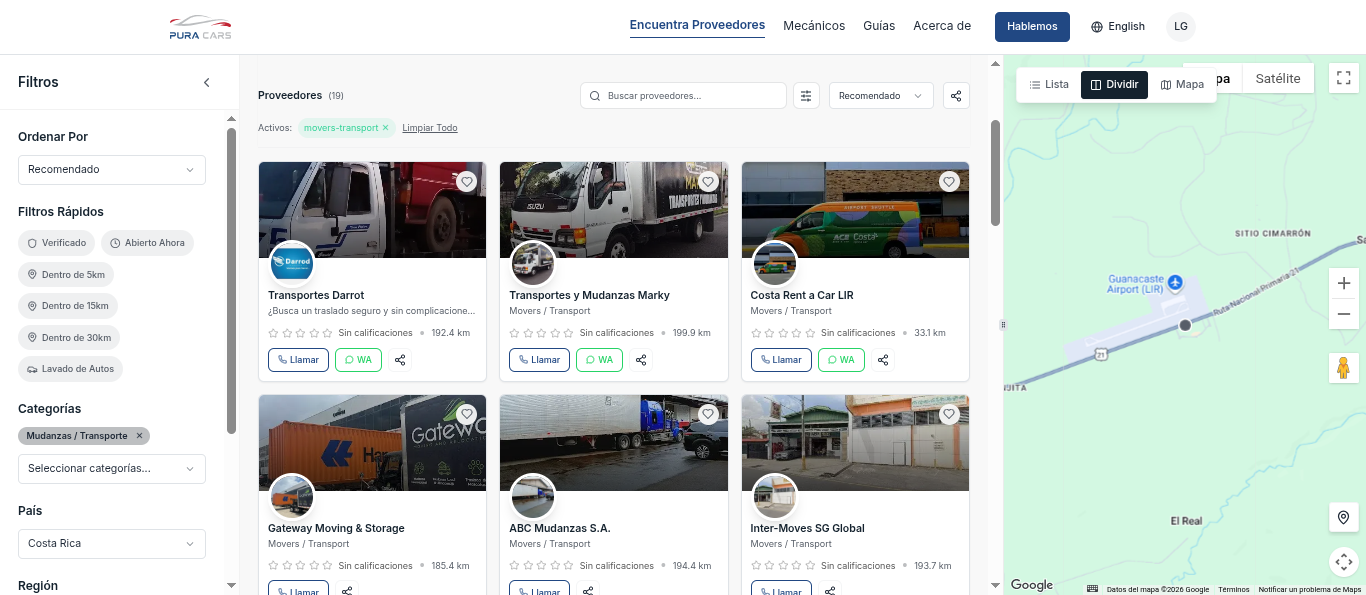WhatsApp Costa Rent a Car LIR via WA
This screenshot has width=1366, height=595.
841,360
